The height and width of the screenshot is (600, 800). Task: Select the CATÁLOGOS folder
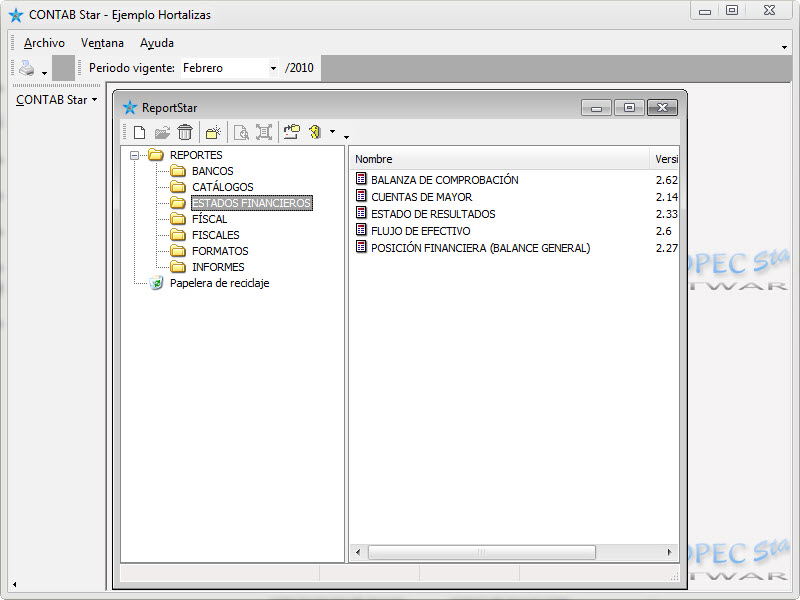(x=222, y=187)
